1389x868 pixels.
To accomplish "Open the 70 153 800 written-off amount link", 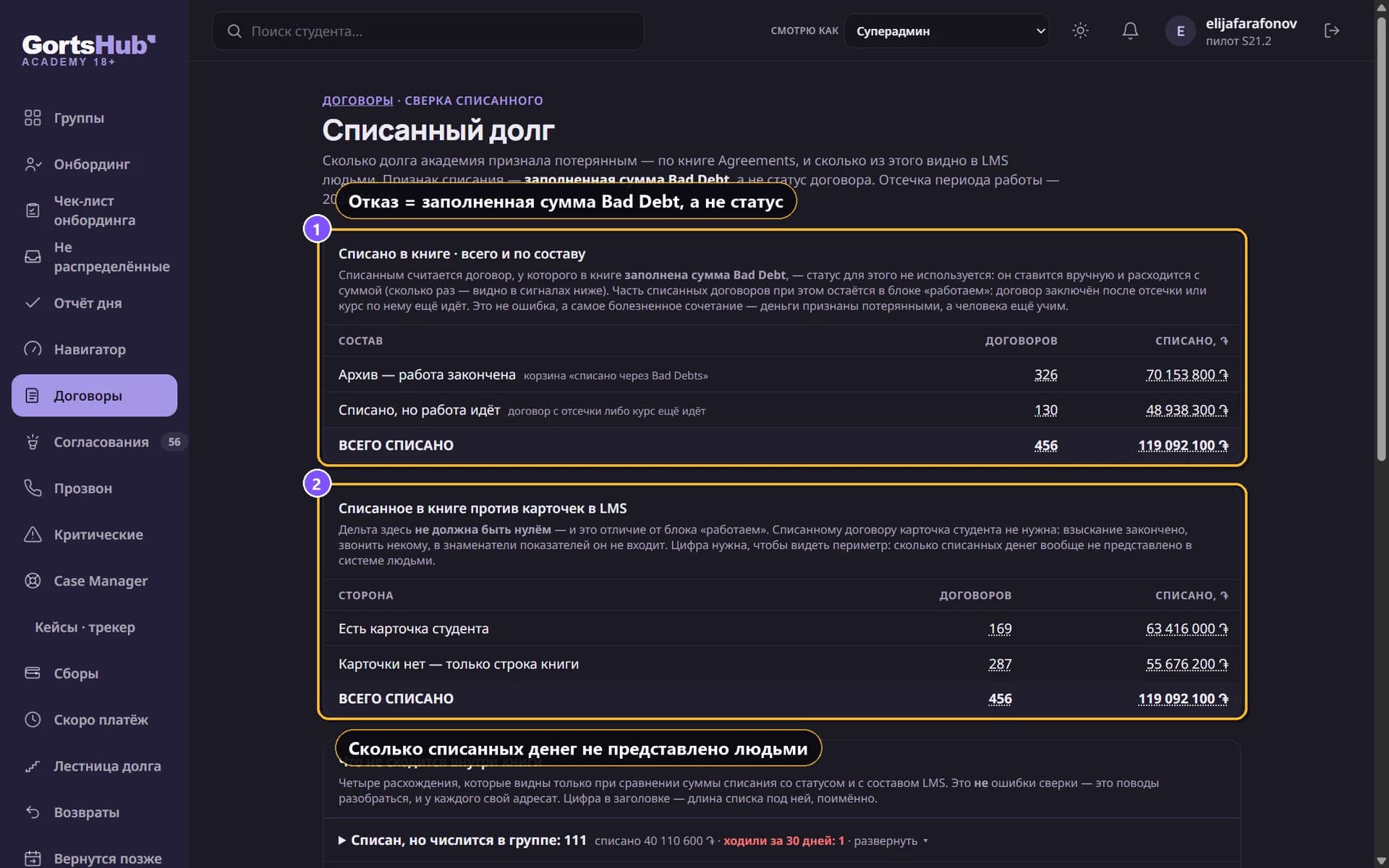I will pos(1186,375).
